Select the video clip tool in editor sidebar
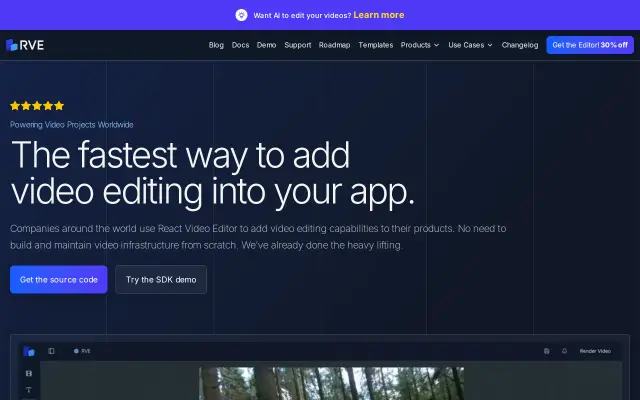The width and height of the screenshot is (640, 400). click(x=29, y=373)
